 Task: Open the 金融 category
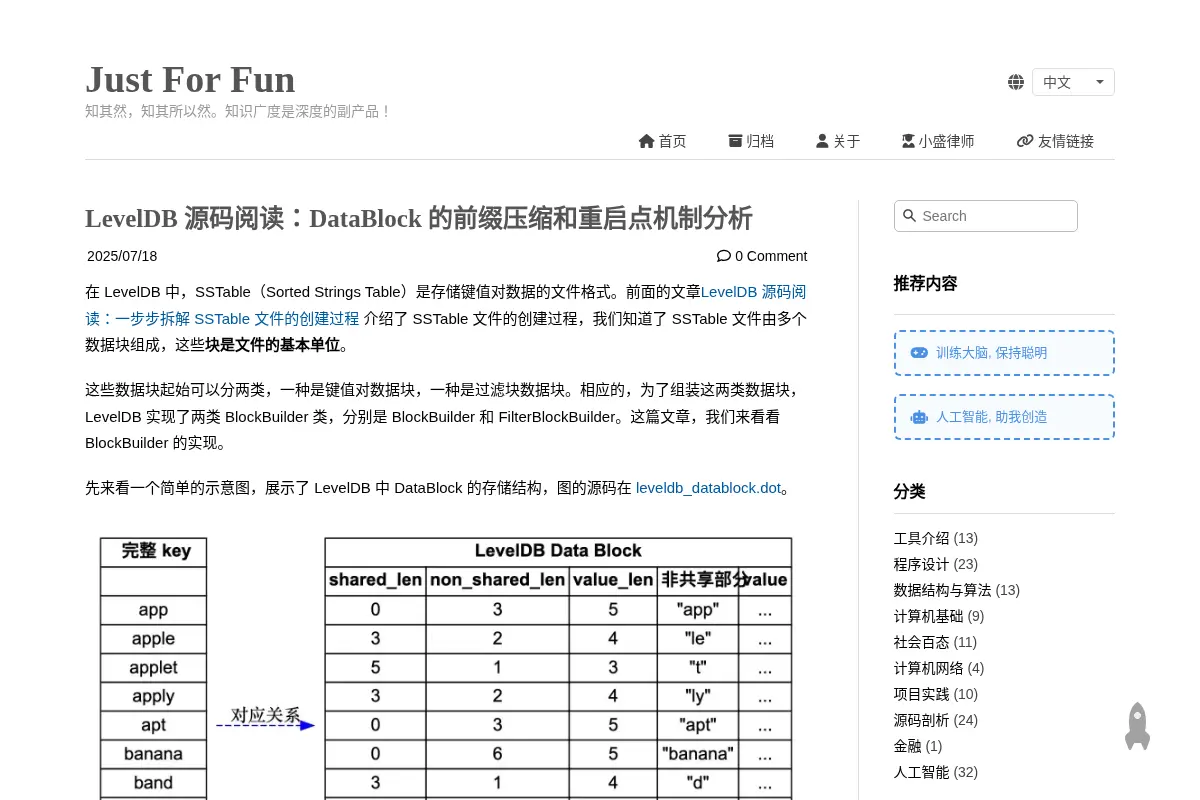coord(907,746)
